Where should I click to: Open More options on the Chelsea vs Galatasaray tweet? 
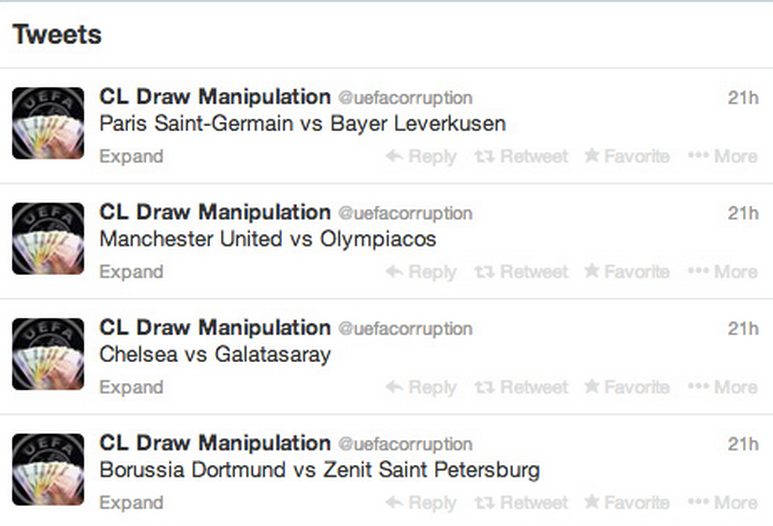click(x=723, y=387)
